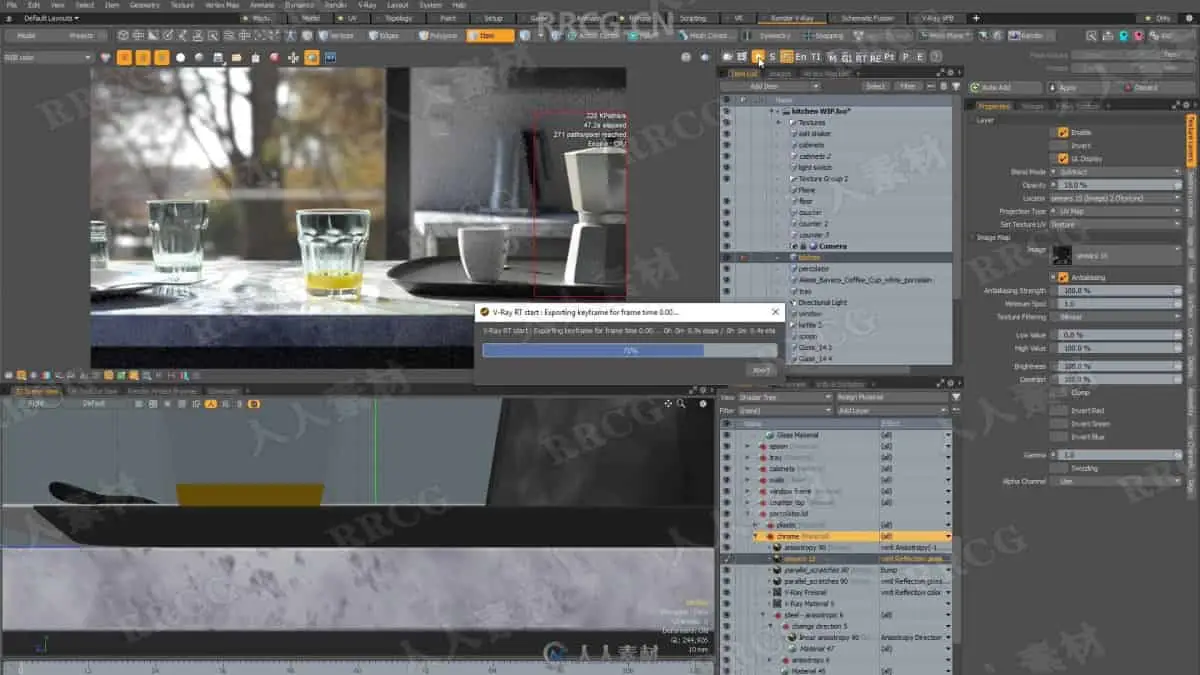Select Polygons selection mode
The height and width of the screenshot is (675, 1200).
(440, 36)
